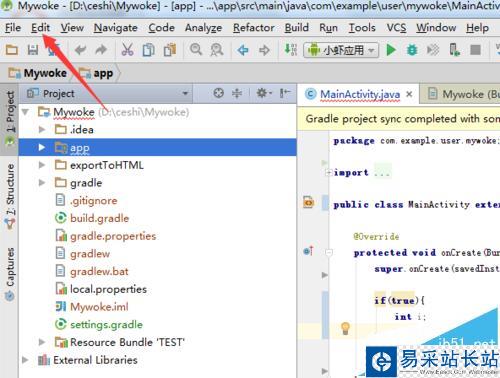Screen dimensions: 500x378
Task: Open the Help menu
Action: [477, 28]
